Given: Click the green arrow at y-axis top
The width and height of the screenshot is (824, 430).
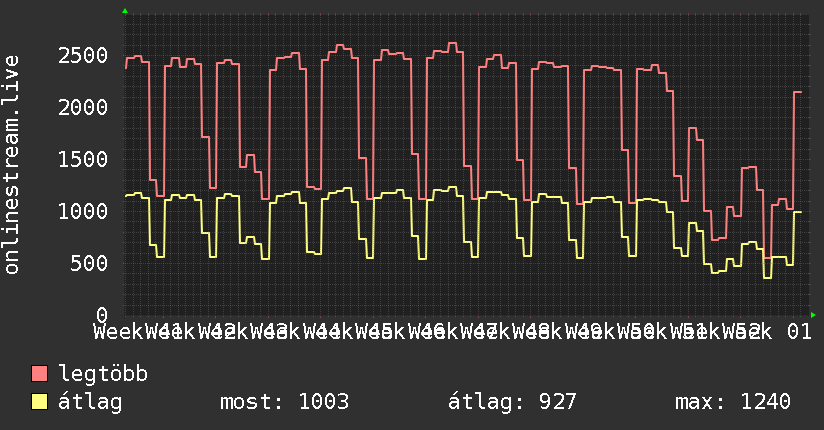Looking at the screenshot, I should 125,11.
